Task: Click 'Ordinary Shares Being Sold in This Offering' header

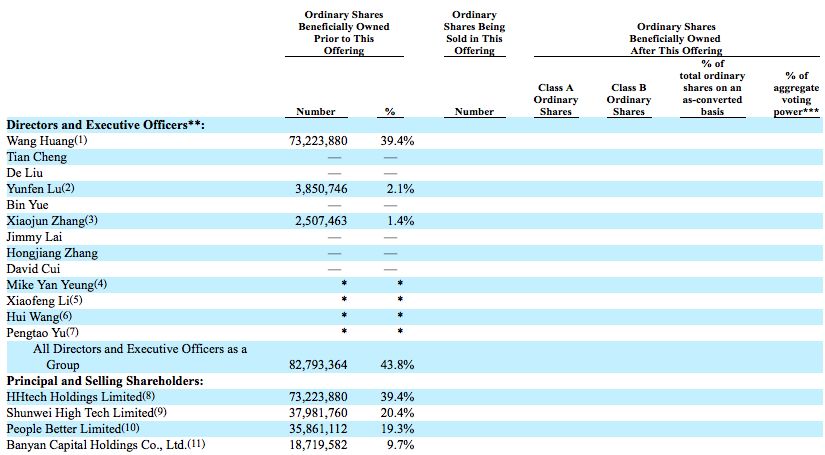Action: 474,33
